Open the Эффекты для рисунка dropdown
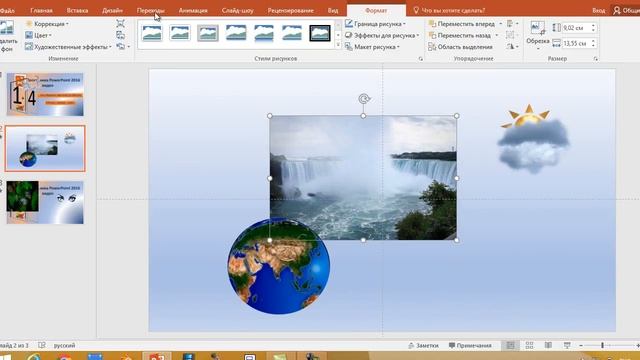Image resolution: width=640 pixels, height=360 pixels. (382, 36)
